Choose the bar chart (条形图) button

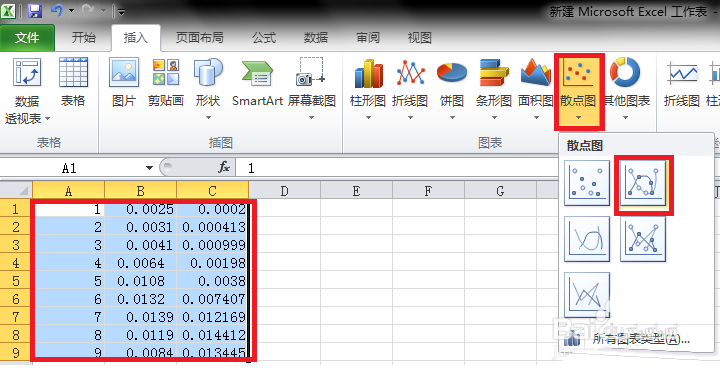(494, 90)
